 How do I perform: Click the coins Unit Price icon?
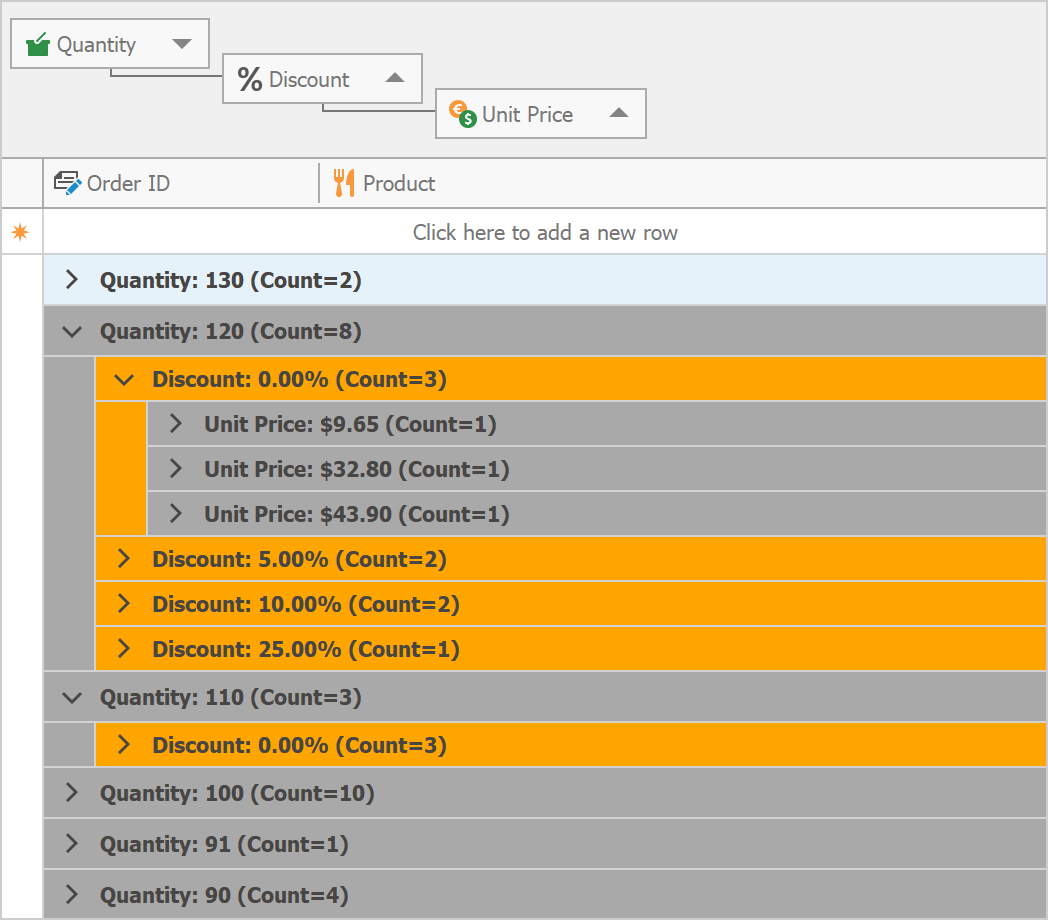(462, 114)
